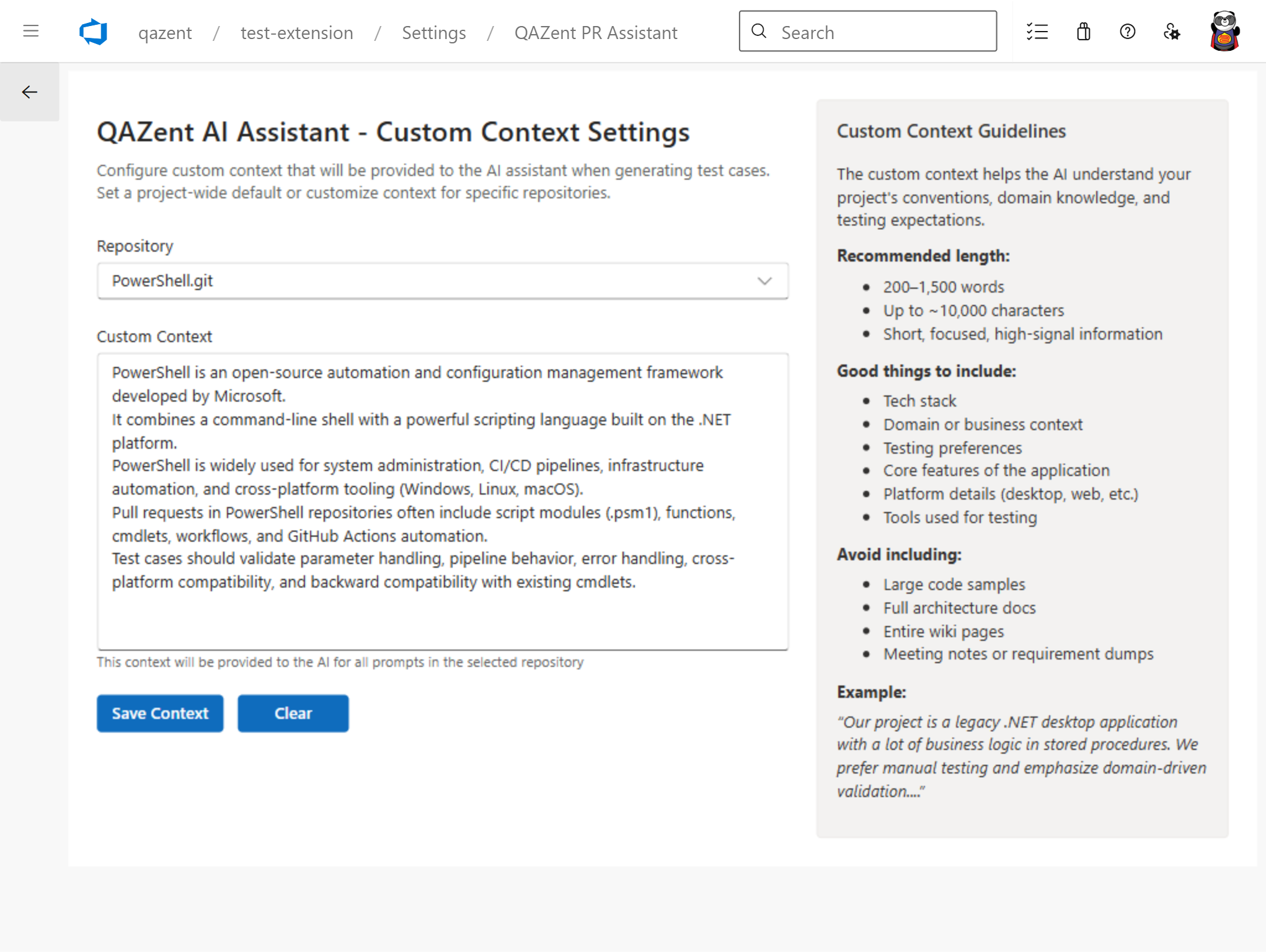Click the Save Context button
Image resolution: width=1266 pixels, height=952 pixels.
159,713
